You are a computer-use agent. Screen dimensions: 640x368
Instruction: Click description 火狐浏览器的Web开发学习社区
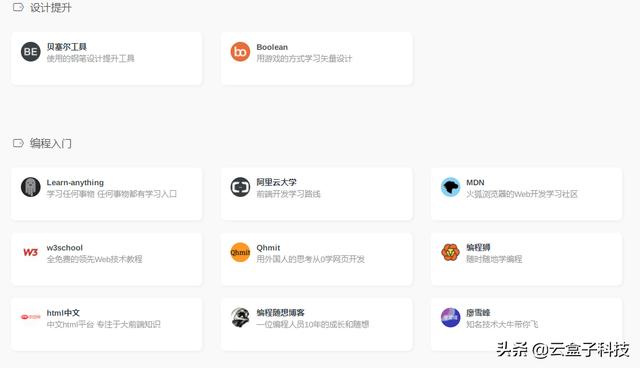click(x=522, y=194)
